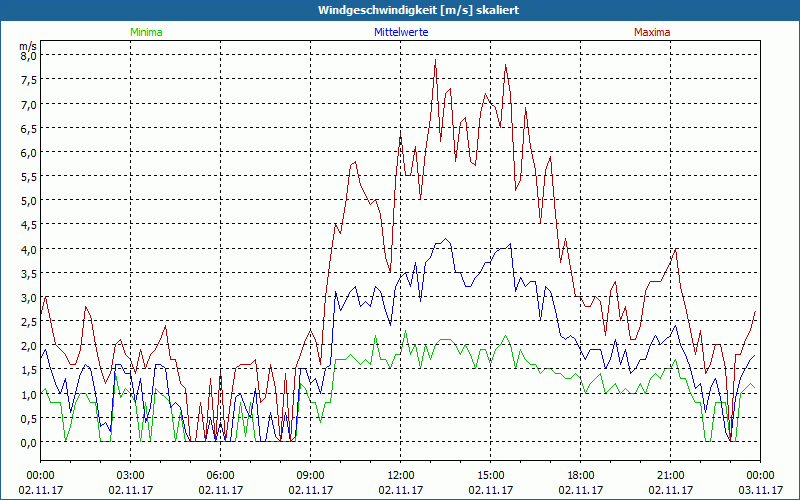Viewport: 800px width, 500px height.
Task: Click the m/s unit label on the axis
Action: (x=28, y=46)
